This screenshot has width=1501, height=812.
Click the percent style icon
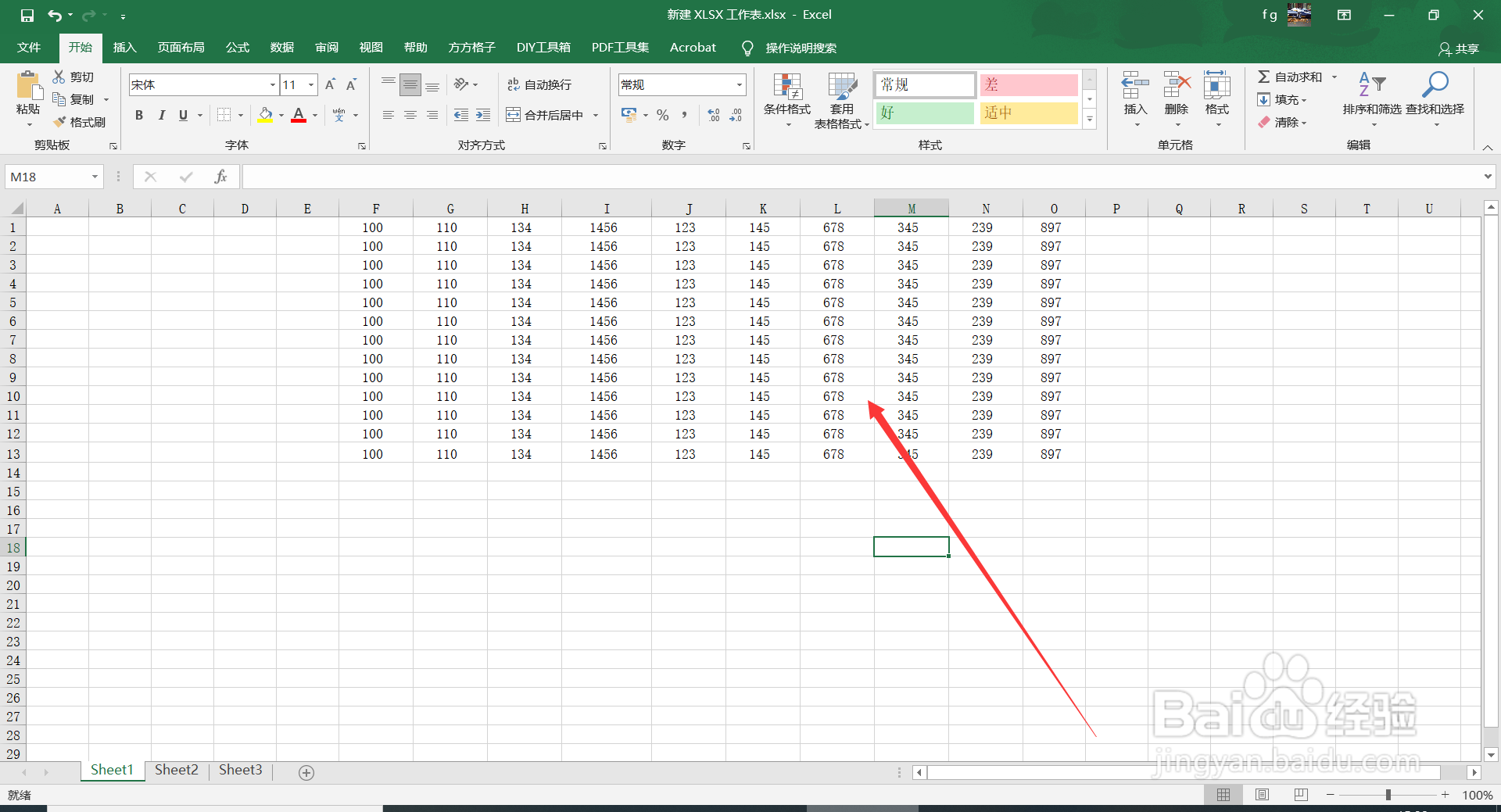point(662,115)
